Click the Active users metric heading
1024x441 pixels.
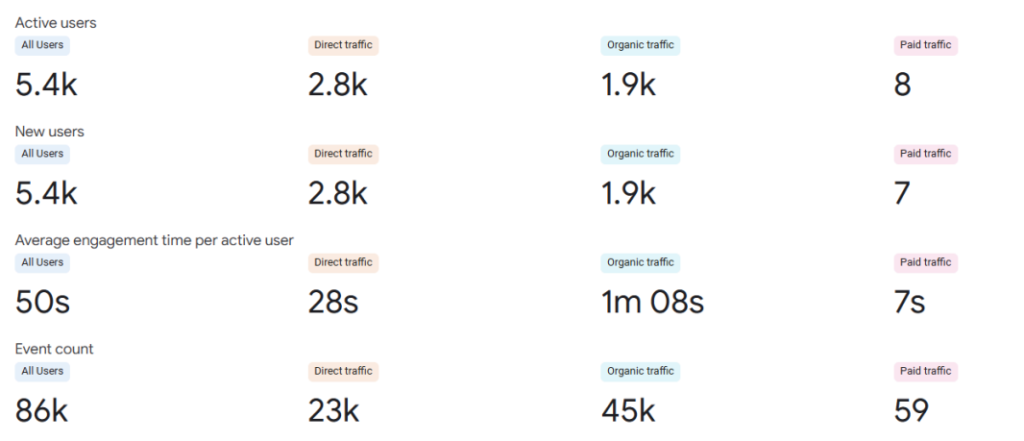[x=56, y=22]
